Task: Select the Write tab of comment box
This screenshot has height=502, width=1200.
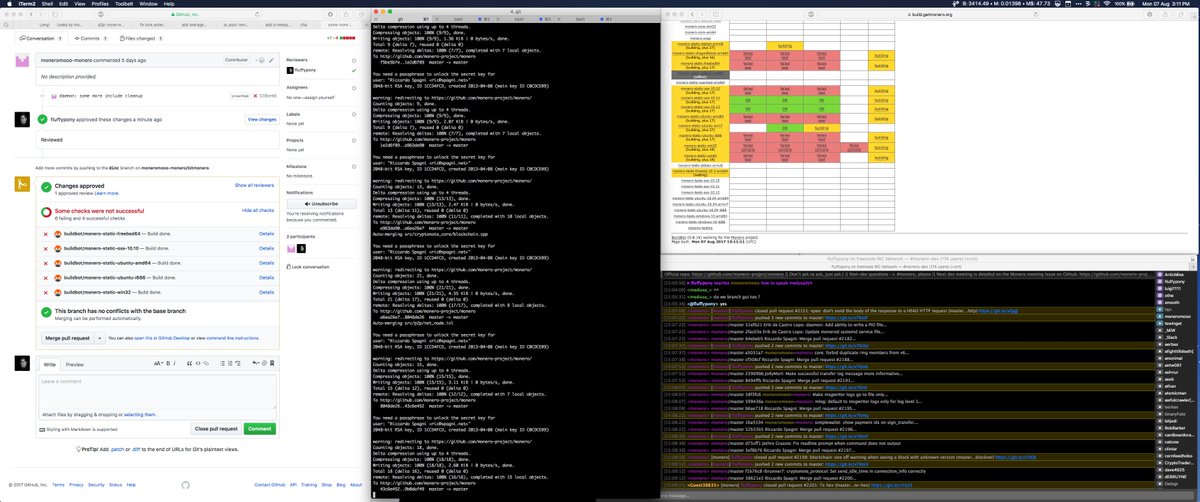Action: [x=50, y=364]
